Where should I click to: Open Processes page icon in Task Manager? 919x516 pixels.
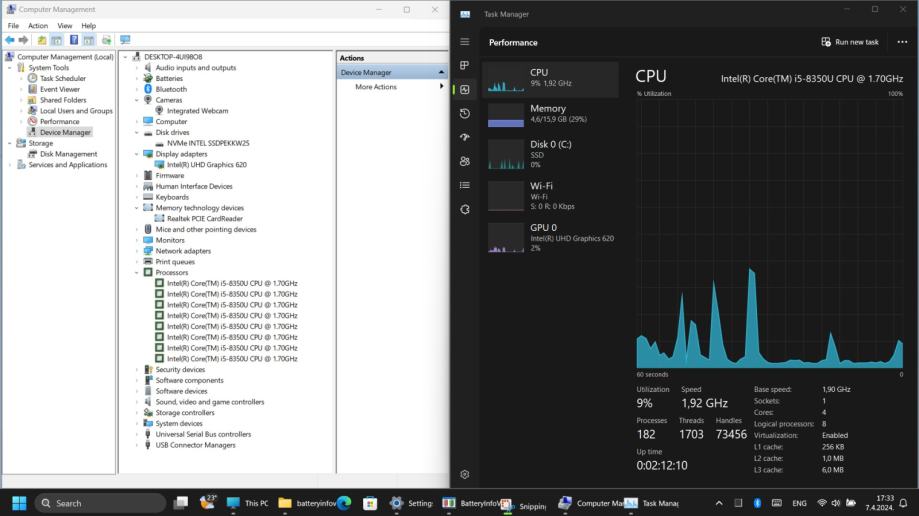(x=465, y=65)
